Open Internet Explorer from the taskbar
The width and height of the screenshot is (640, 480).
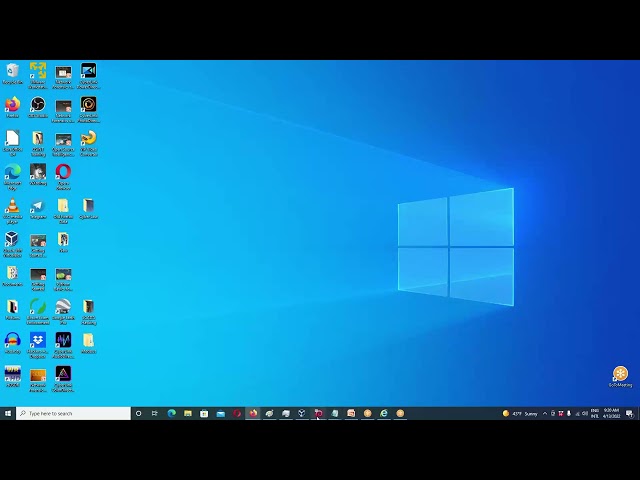pyautogui.click(x=384, y=413)
